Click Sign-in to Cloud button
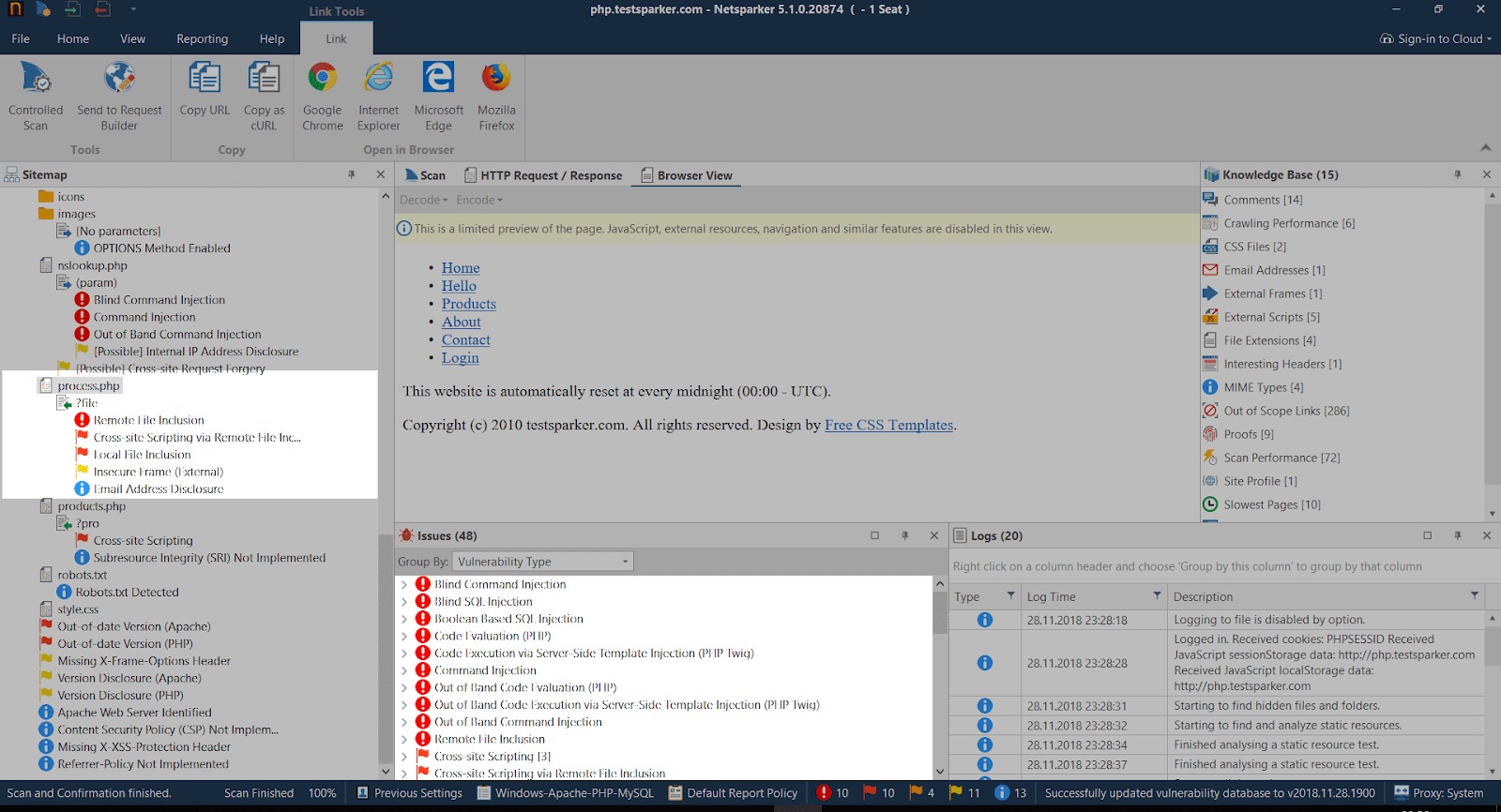Viewport: 1501px width, 812px height. (x=1435, y=38)
